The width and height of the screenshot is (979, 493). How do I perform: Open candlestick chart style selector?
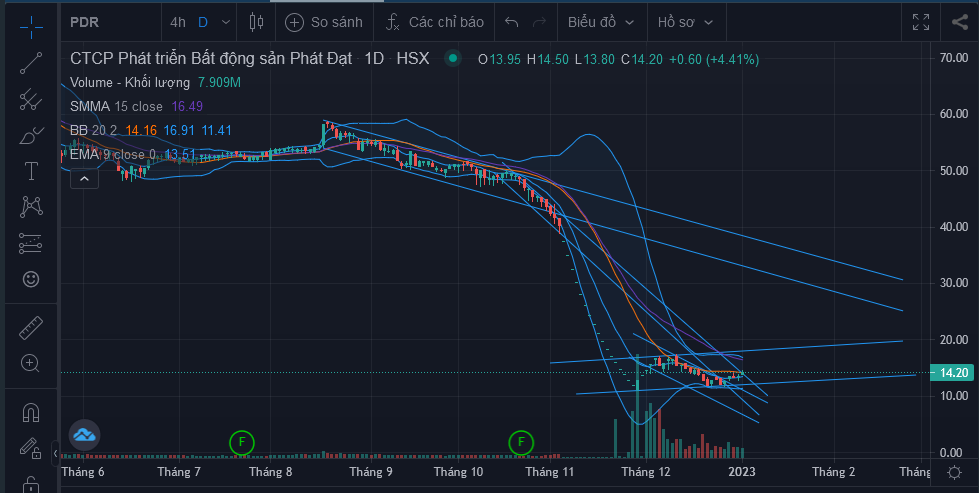tap(256, 22)
